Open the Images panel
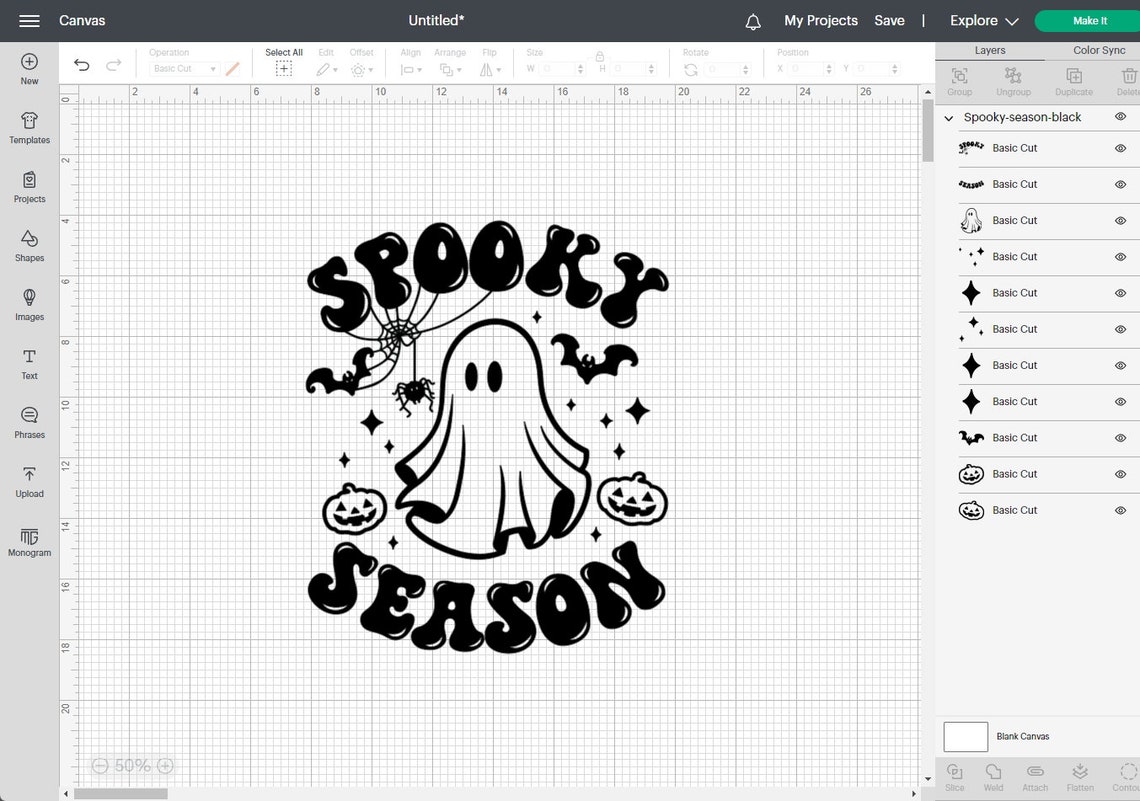This screenshot has width=1140, height=801. [28, 305]
